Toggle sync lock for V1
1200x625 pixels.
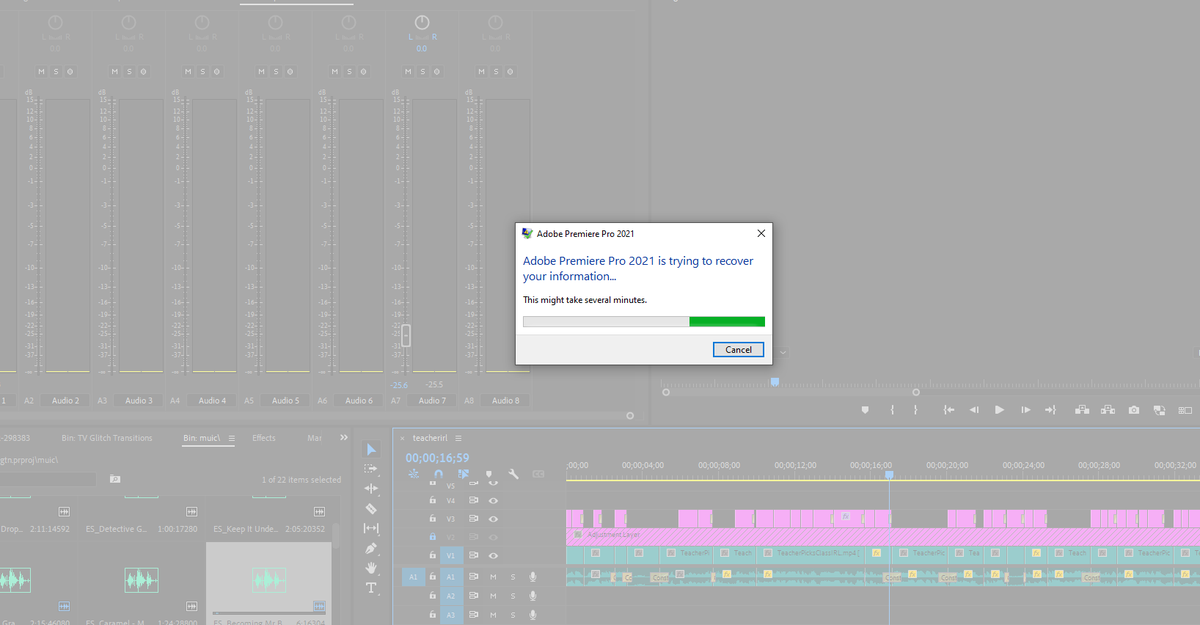(474, 555)
